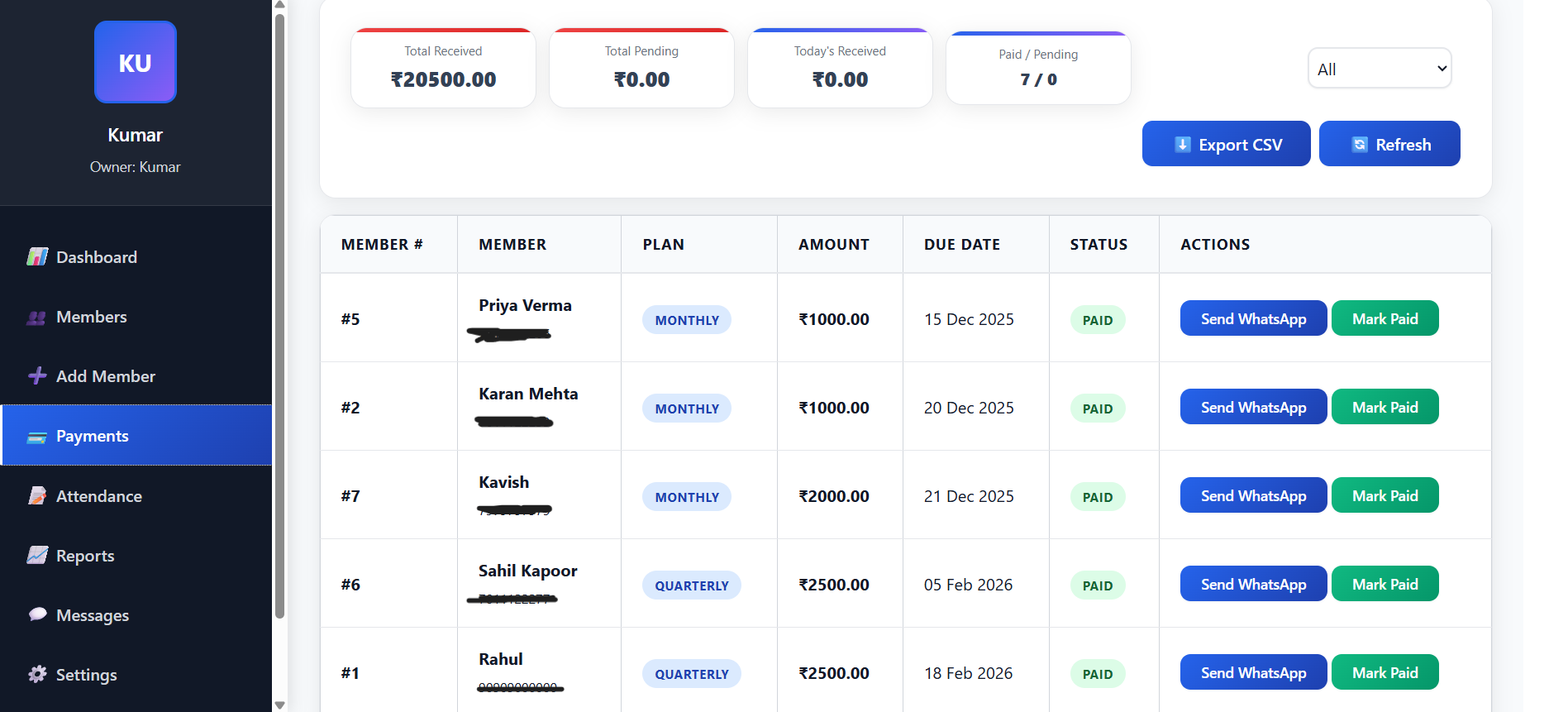Click due date 21 Dec 2025

point(969,496)
